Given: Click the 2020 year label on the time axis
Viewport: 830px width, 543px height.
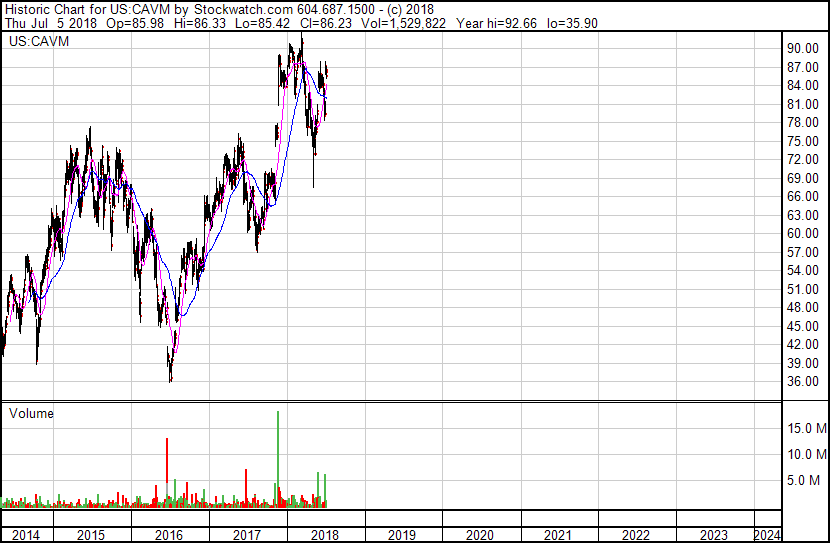Looking at the screenshot, I should (x=480, y=535).
